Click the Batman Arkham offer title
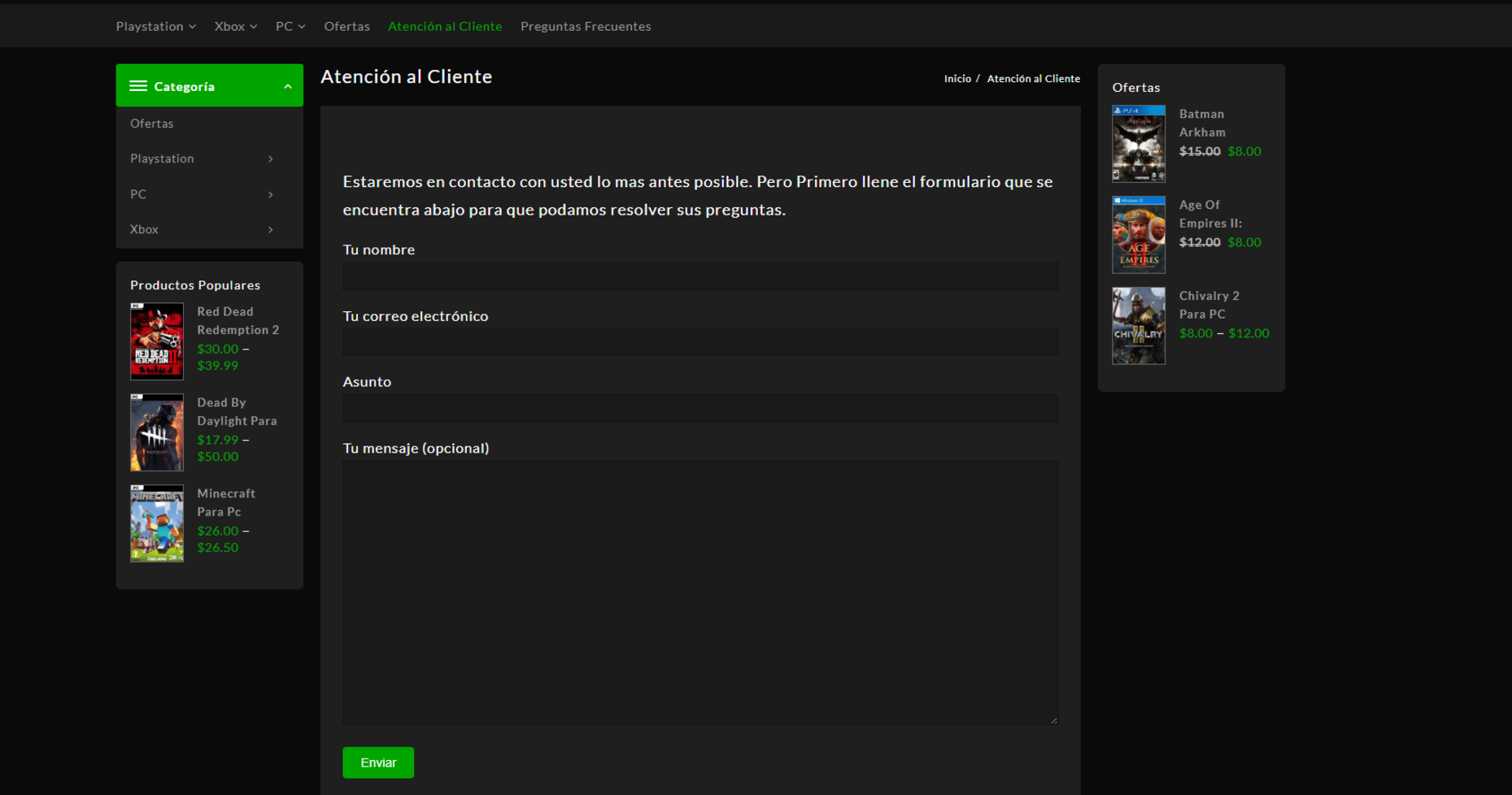Image resolution: width=1512 pixels, height=795 pixels. (x=1203, y=123)
